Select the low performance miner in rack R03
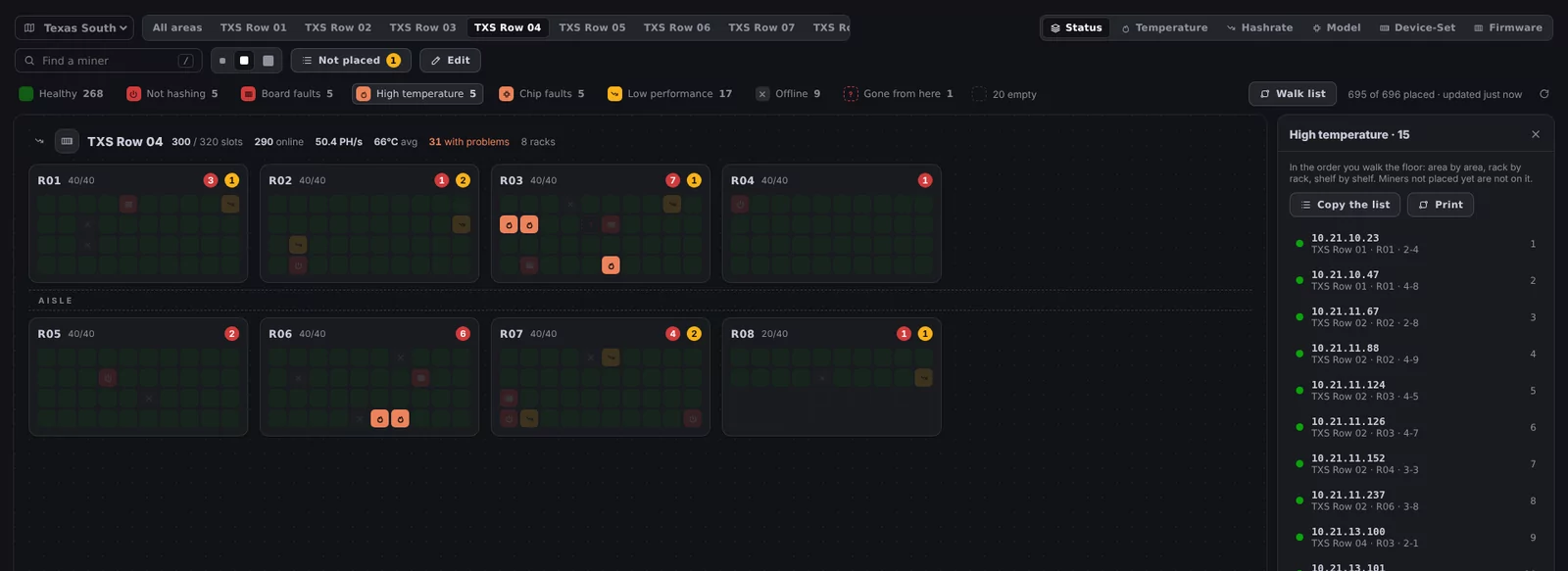This screenshot has width=1568, height=571. click(x=672, y=204)
